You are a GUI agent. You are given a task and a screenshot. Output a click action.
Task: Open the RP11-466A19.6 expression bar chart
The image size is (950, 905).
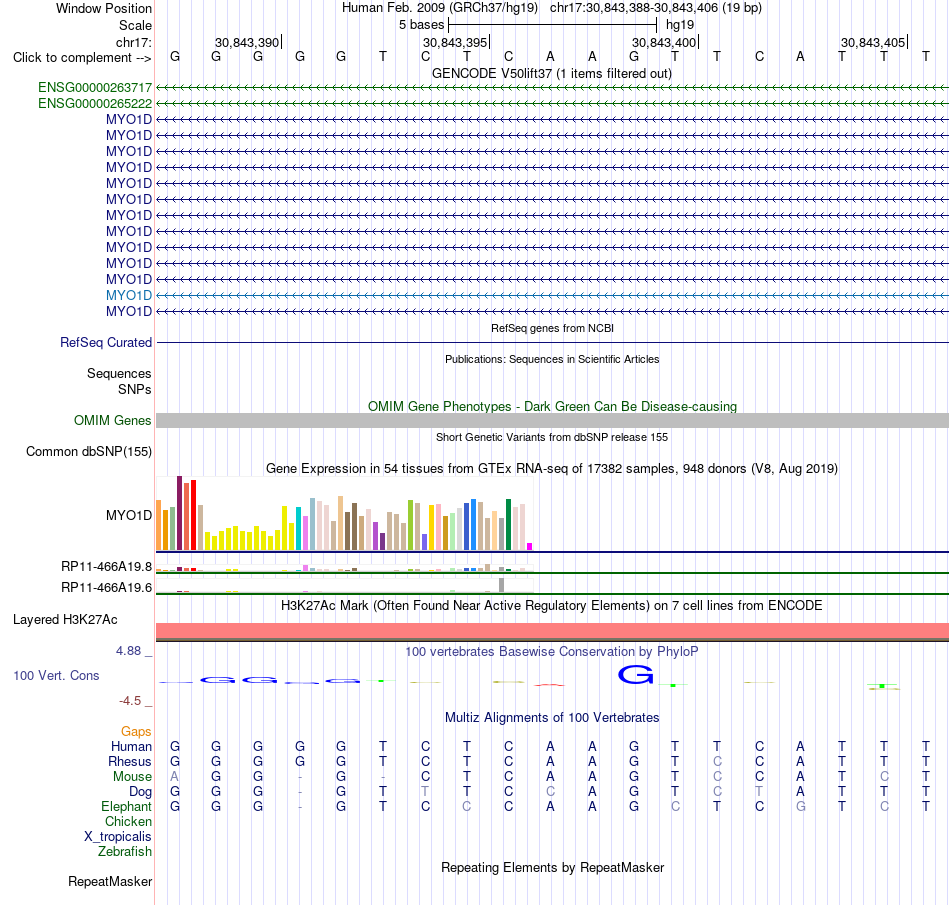click(344, 586)
